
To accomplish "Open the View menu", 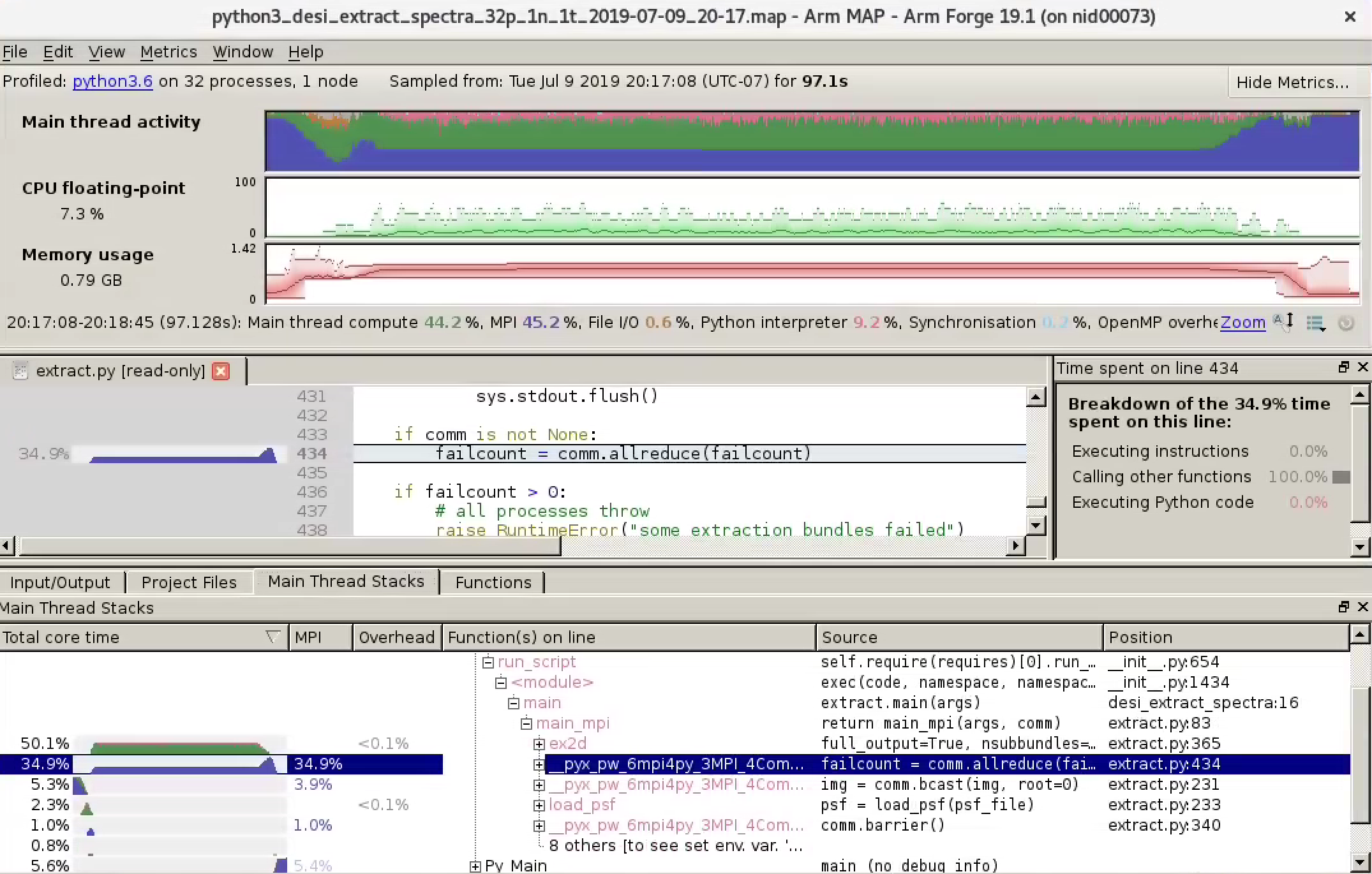I will pyautogui.click(x=106, y=52).
